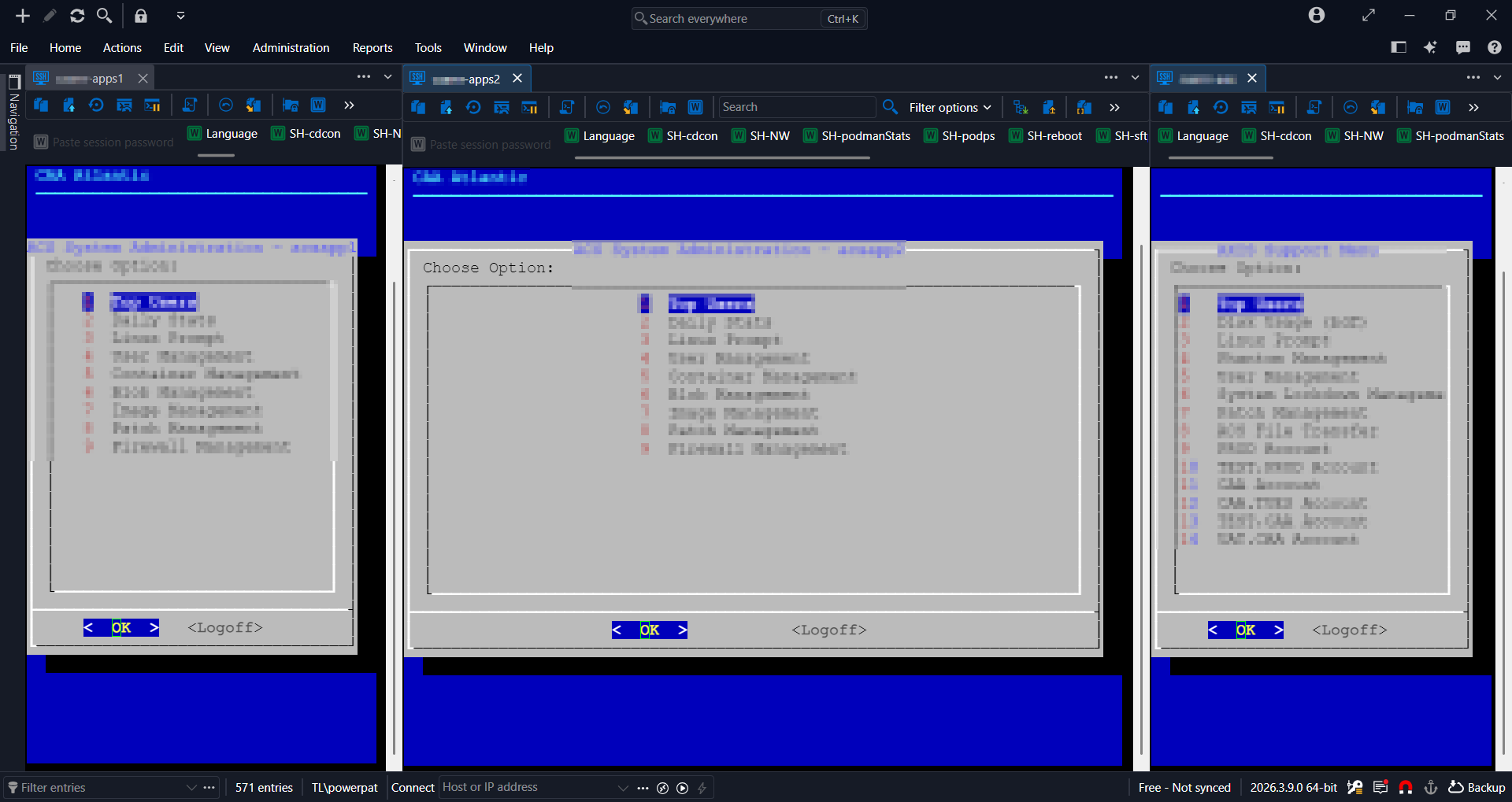Viewport: 1512px width, 802px height.
Task: Toggle the padlock lock icon in the title bar
Action: (141, 16)
